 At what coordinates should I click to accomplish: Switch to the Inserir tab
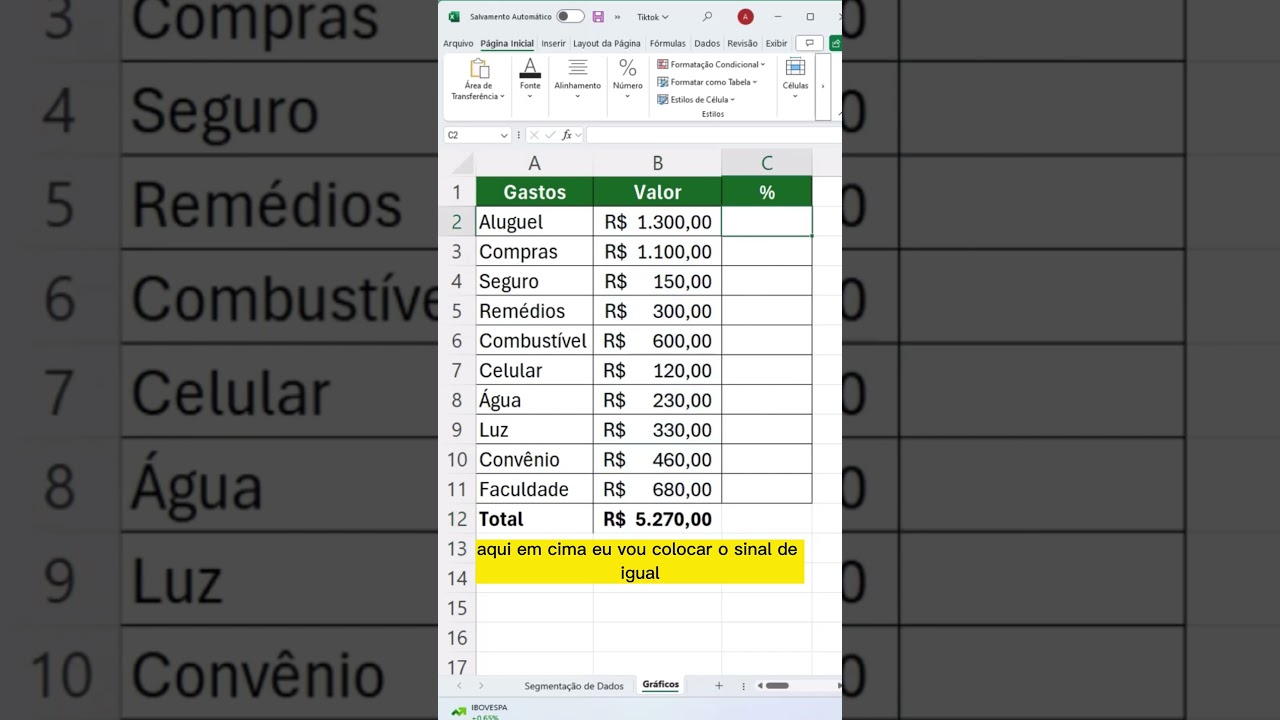tap(553, 43)
